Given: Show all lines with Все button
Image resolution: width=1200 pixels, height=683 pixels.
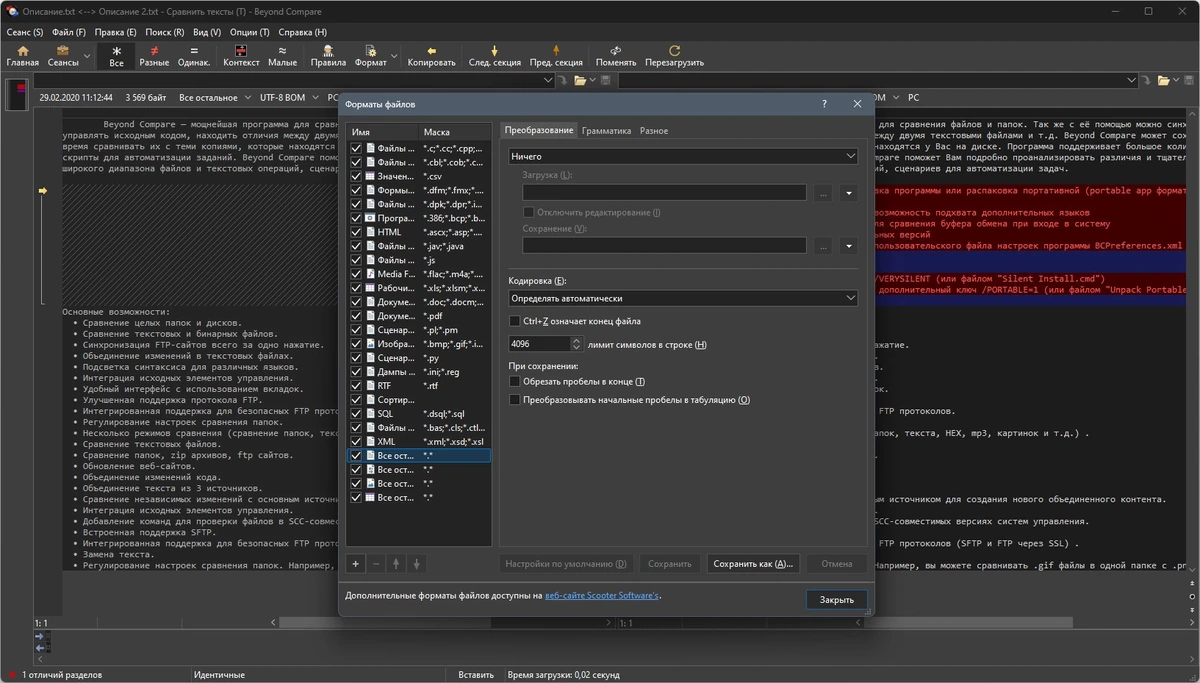Looking at the screenshot, I should click(x=116, y=56).
